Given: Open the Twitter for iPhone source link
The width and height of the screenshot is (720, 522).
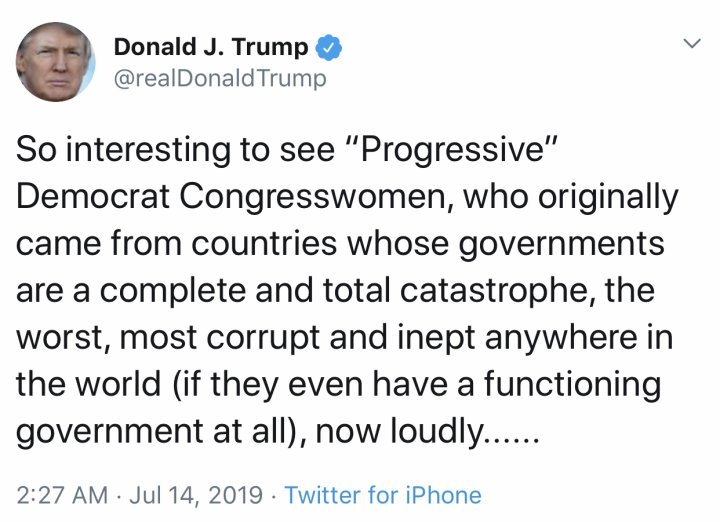Looking at the screenshot, I should 383,494.
